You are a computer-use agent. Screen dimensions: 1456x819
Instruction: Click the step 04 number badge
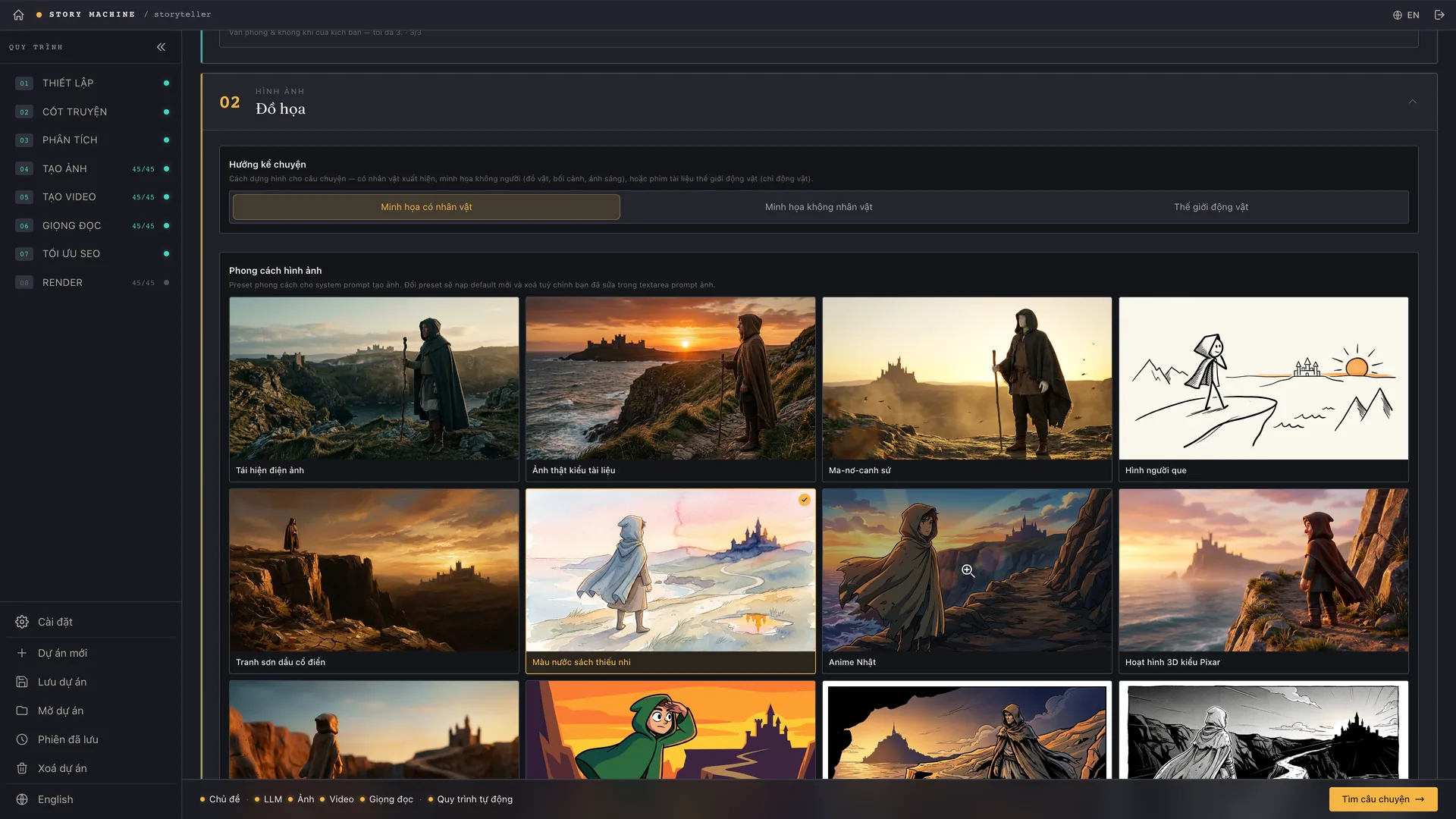(24, 169)
